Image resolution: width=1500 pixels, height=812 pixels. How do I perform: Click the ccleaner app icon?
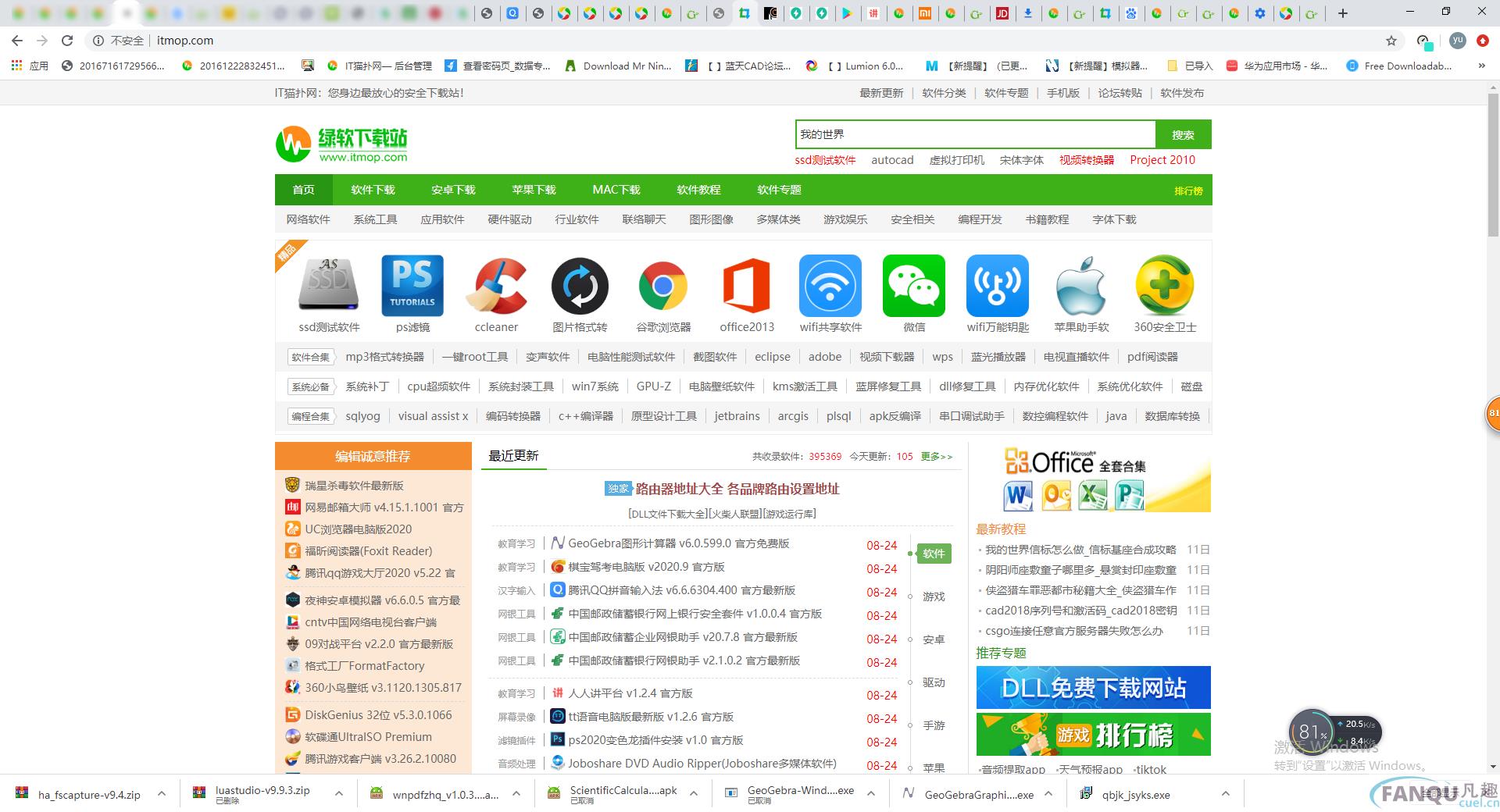coord(496,285)
